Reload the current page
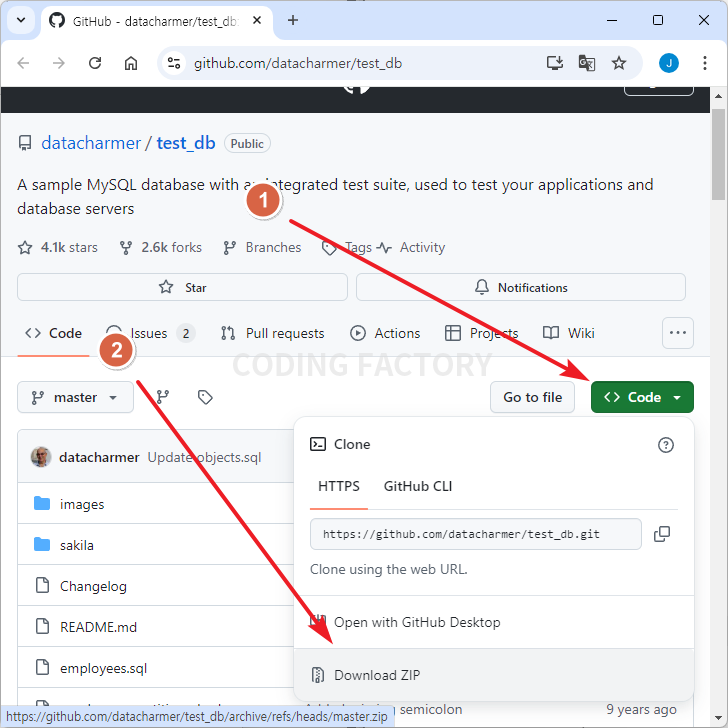Viewport: 728px width, 728px height. click(x=95, y=63)
